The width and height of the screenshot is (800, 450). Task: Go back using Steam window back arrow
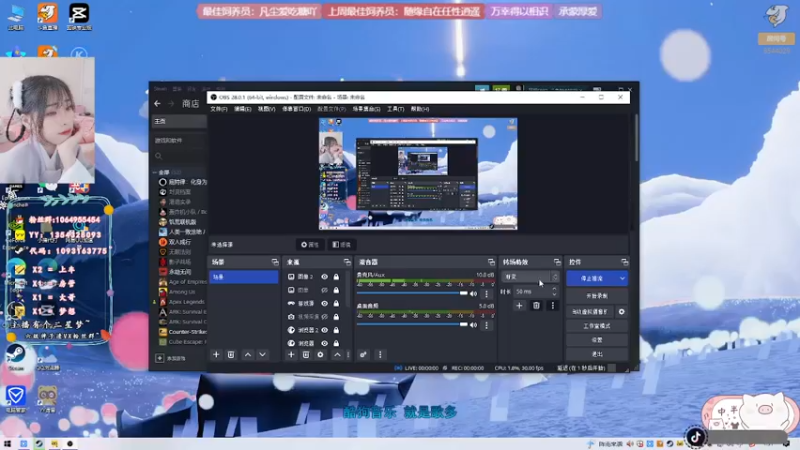pos(157,104)
